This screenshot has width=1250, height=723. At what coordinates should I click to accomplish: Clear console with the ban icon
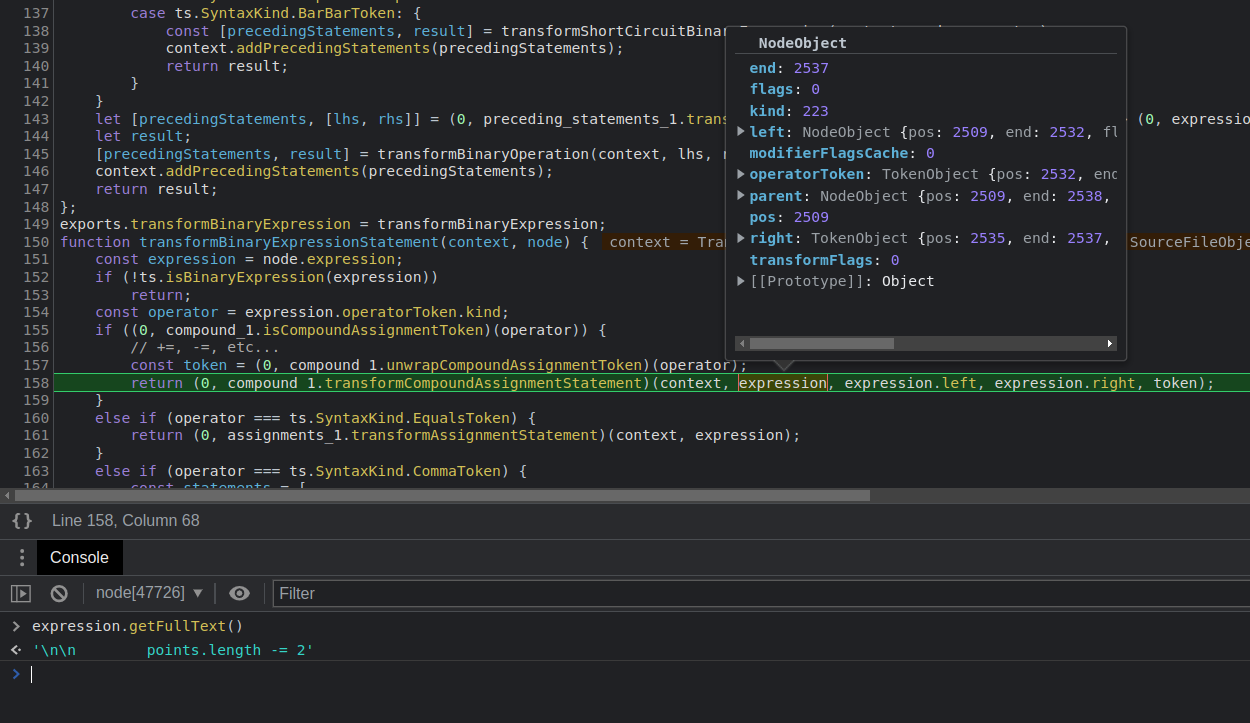point(59,593)
